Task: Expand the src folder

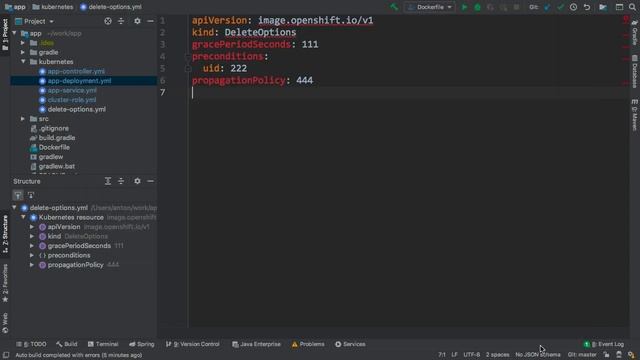Action: 23,119
